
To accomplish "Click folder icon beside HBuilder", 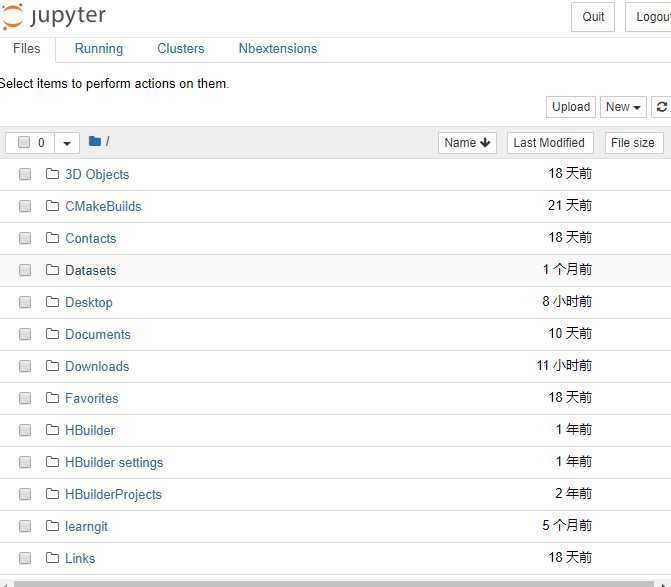I will (x=52, y=430).
